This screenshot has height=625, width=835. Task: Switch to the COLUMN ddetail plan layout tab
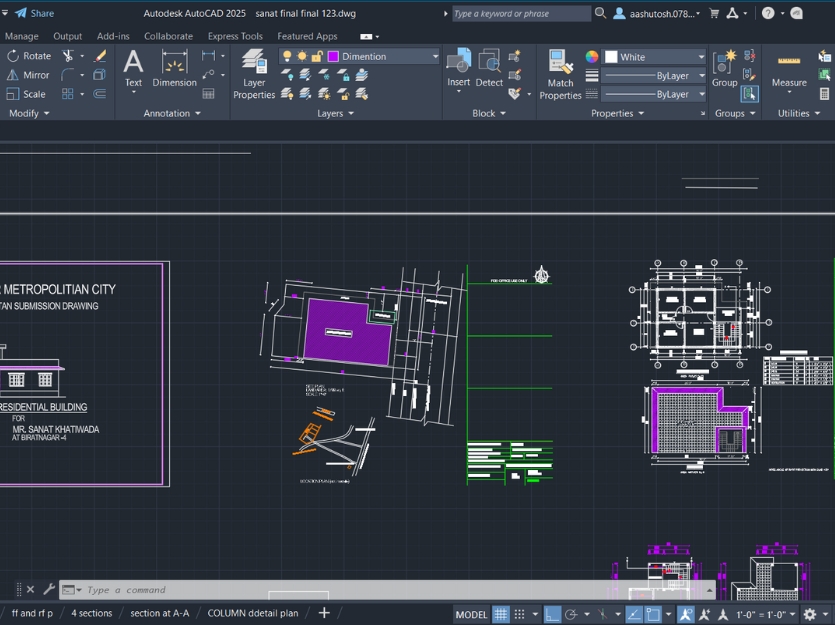pos(253,613)
